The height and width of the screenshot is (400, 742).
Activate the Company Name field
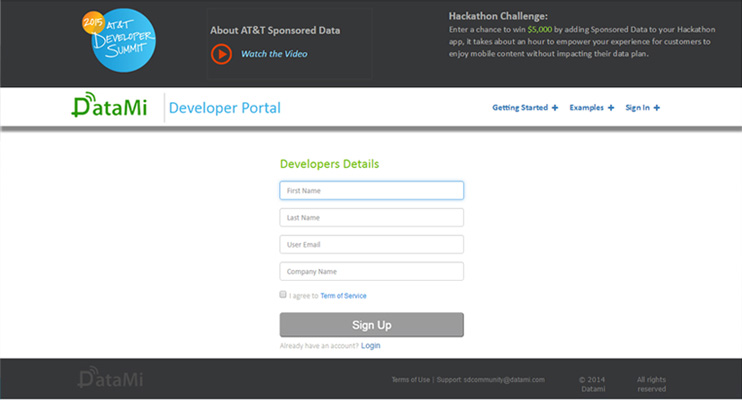(x=371, y=271)
